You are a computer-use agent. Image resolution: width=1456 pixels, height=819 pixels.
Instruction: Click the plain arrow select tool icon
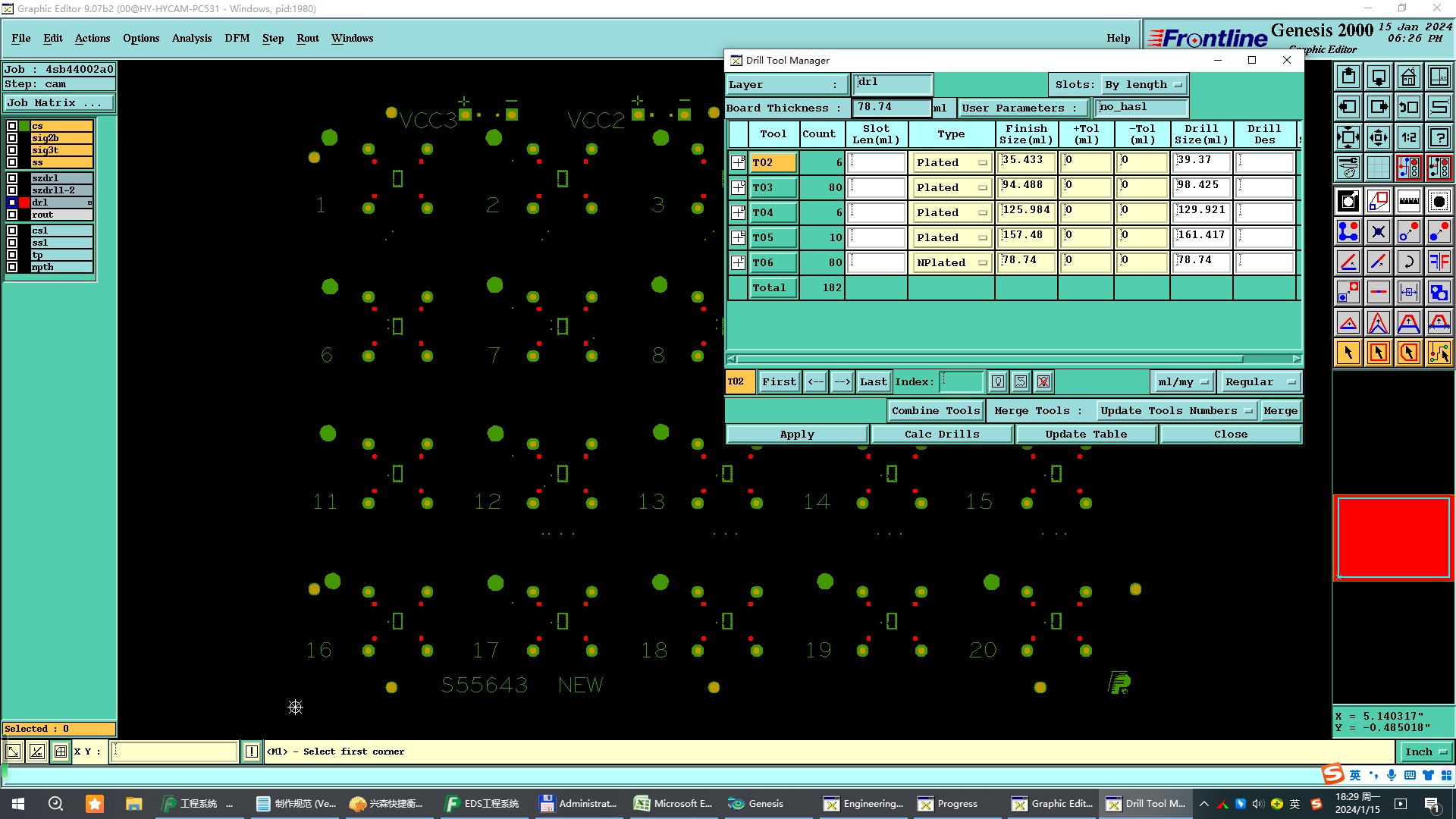point(1348,353)
